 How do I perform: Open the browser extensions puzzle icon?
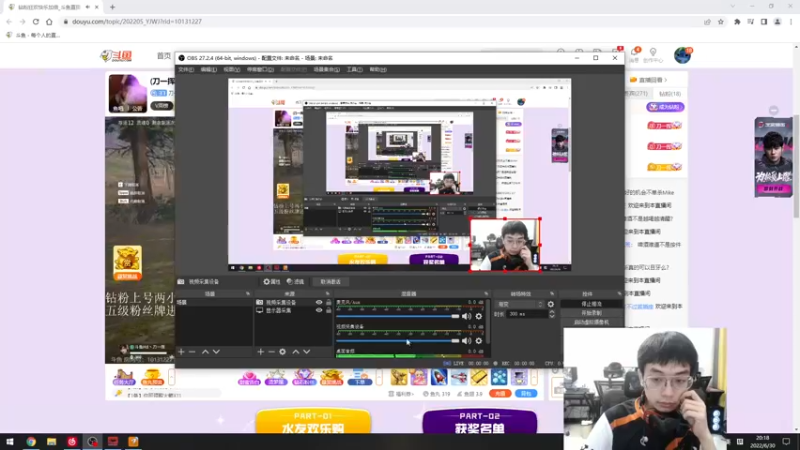[737, 21]
